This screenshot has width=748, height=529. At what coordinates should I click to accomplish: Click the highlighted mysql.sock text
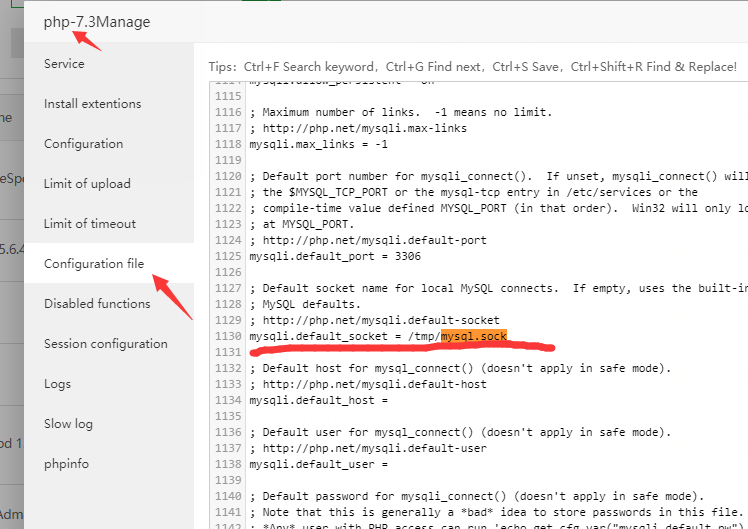tap(474, 336)
